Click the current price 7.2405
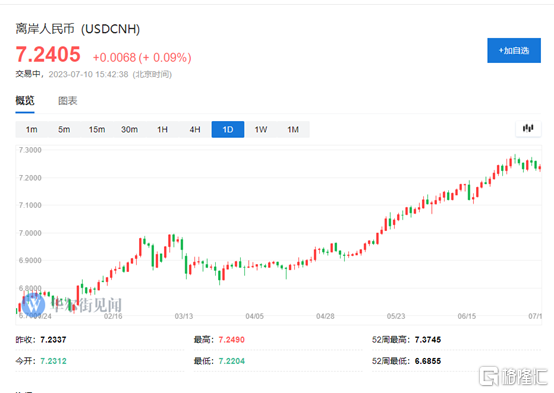This screenshot has height=393, width=554. (x=48, y=54)
